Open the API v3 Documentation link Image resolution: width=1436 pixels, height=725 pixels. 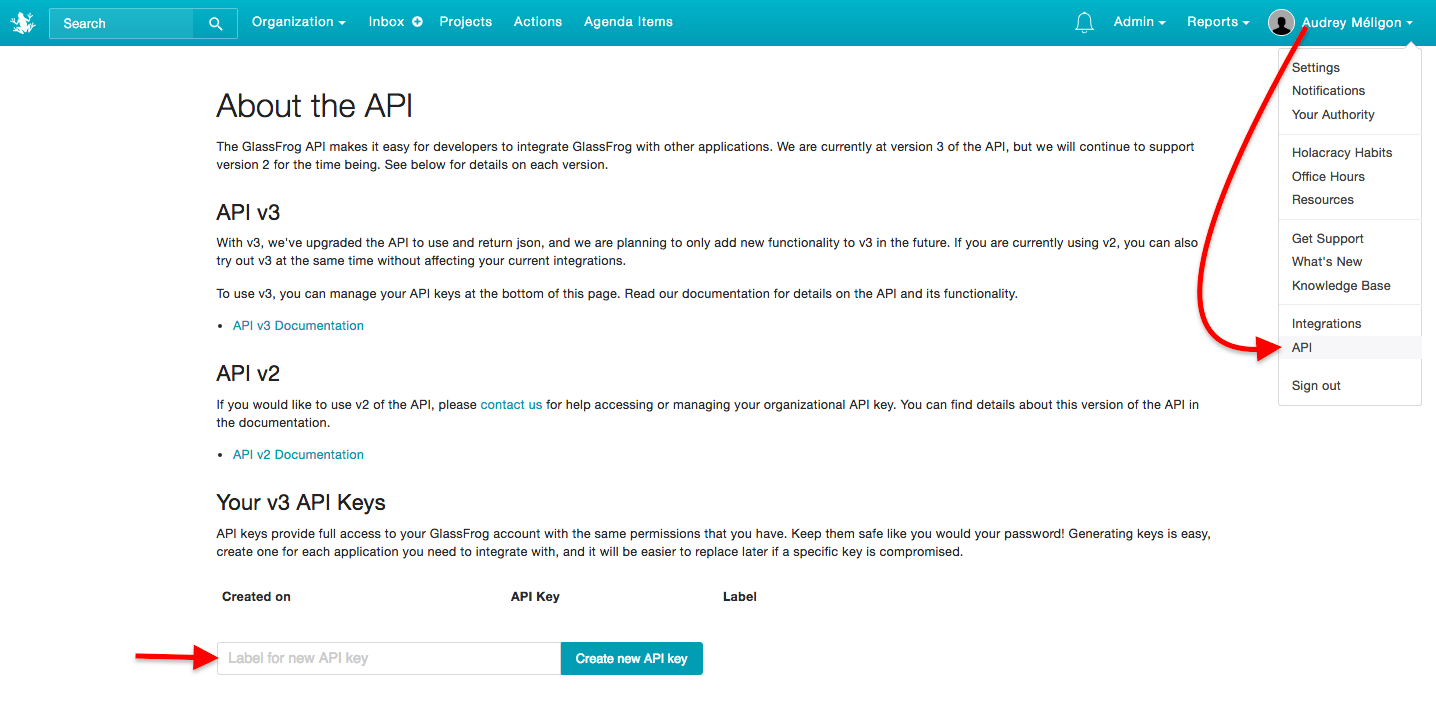[x=298, y=326]
